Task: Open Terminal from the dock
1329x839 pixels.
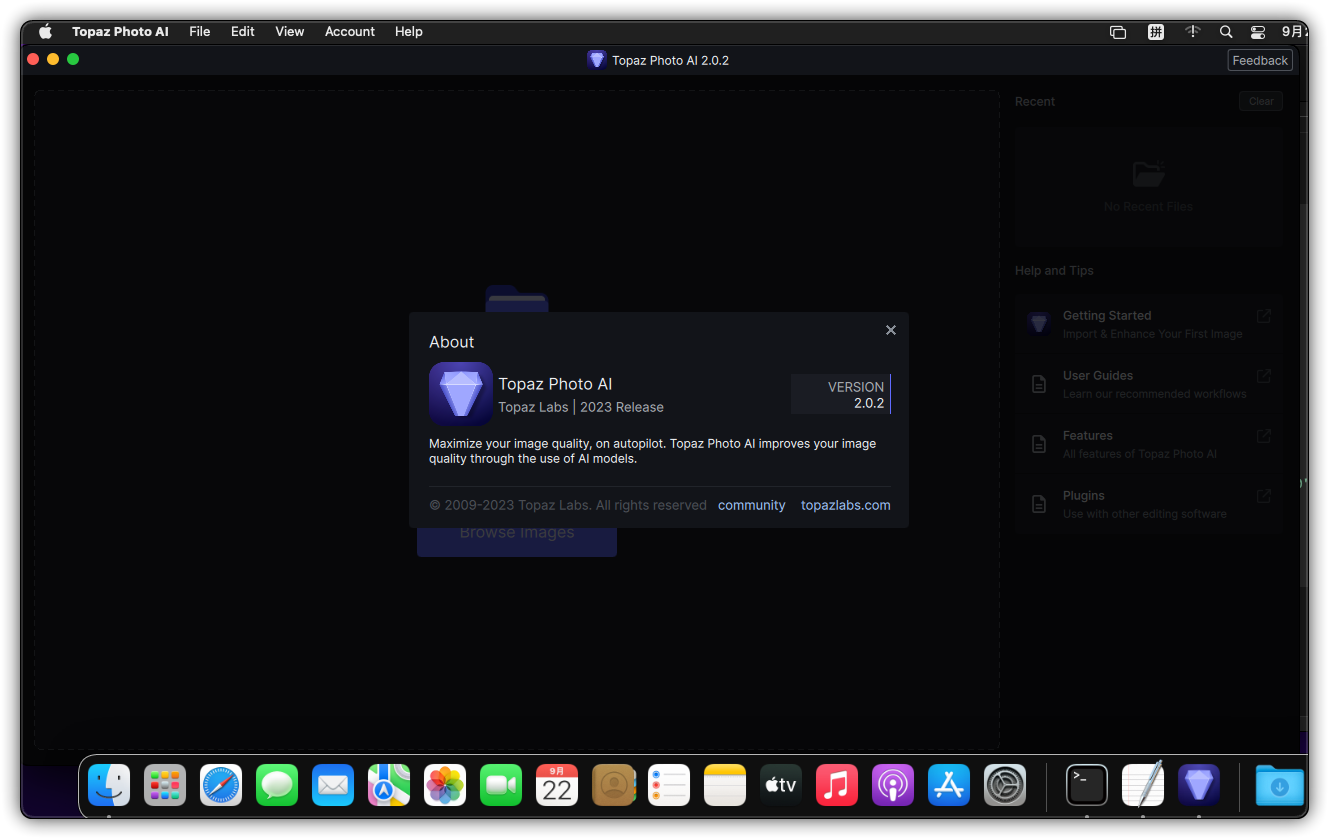Action: coord(1087,785)
